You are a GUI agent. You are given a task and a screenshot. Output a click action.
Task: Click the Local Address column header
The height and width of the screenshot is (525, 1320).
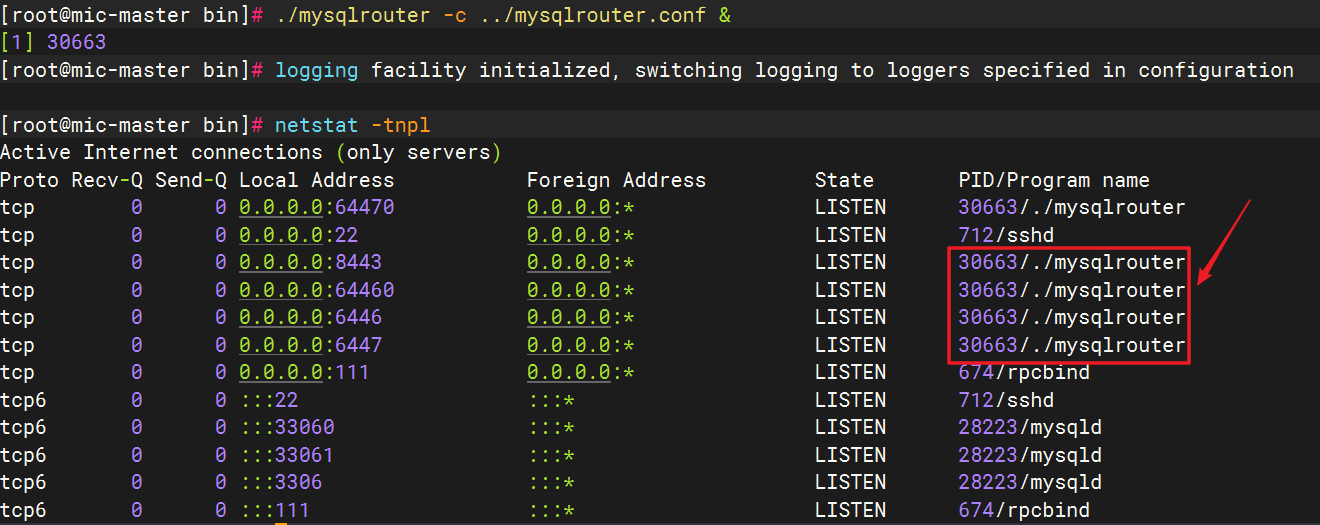point(317,180)
